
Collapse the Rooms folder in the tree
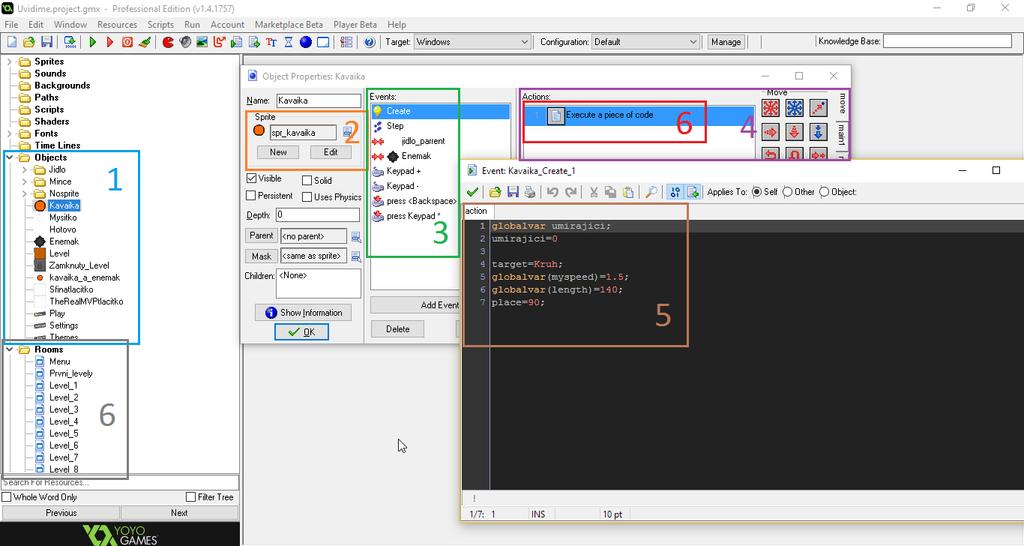9,349
